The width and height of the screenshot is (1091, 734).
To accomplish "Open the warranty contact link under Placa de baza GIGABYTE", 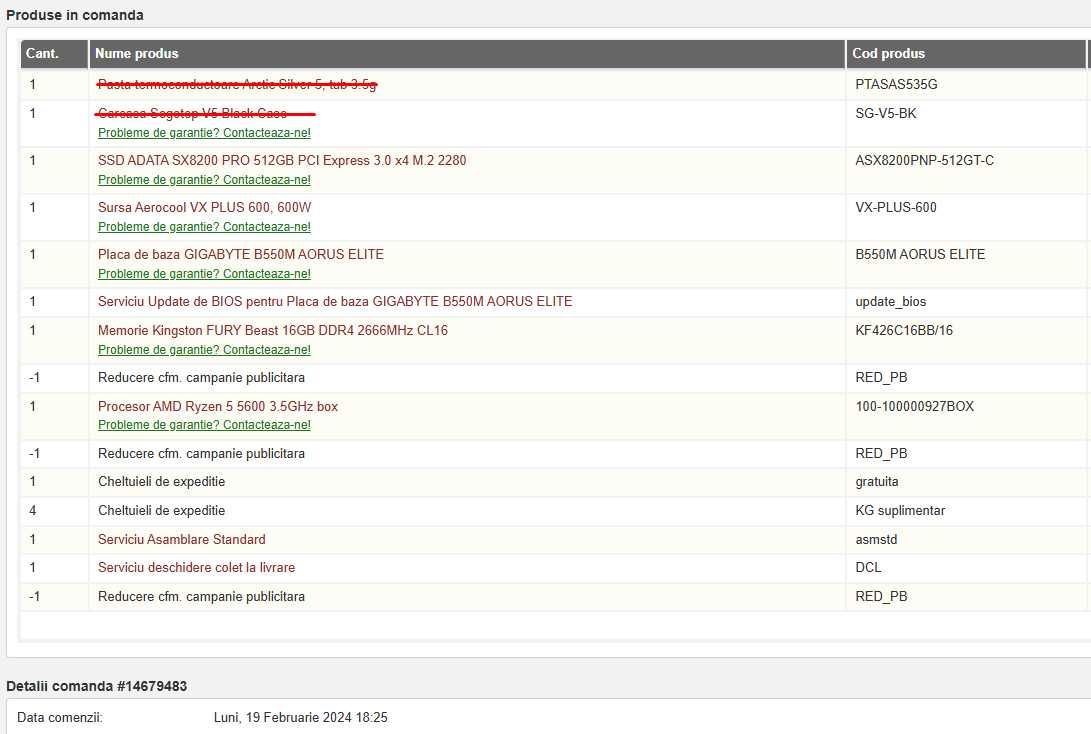I will (x=205, y=273).
